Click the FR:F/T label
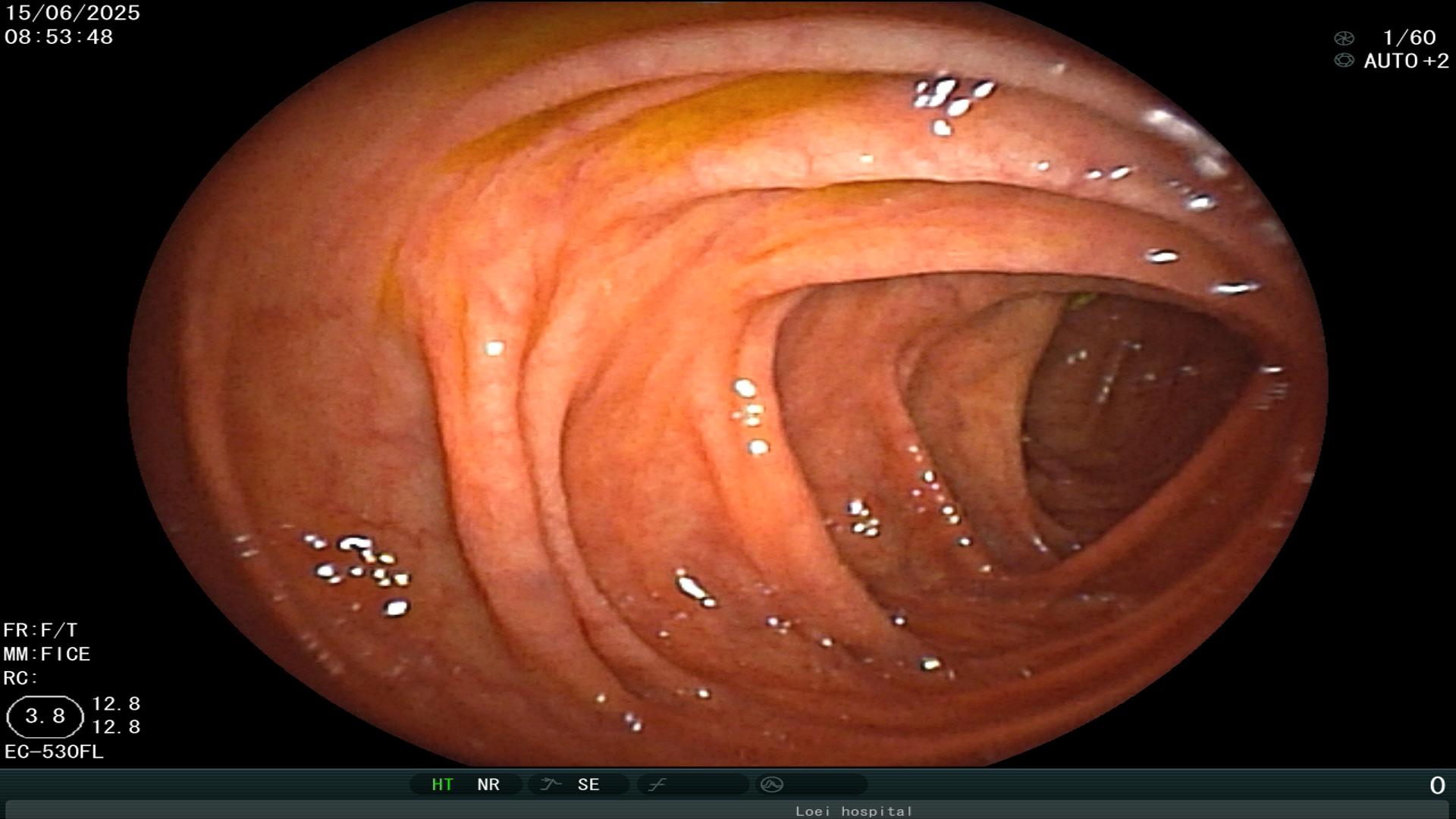 (40, 630)
